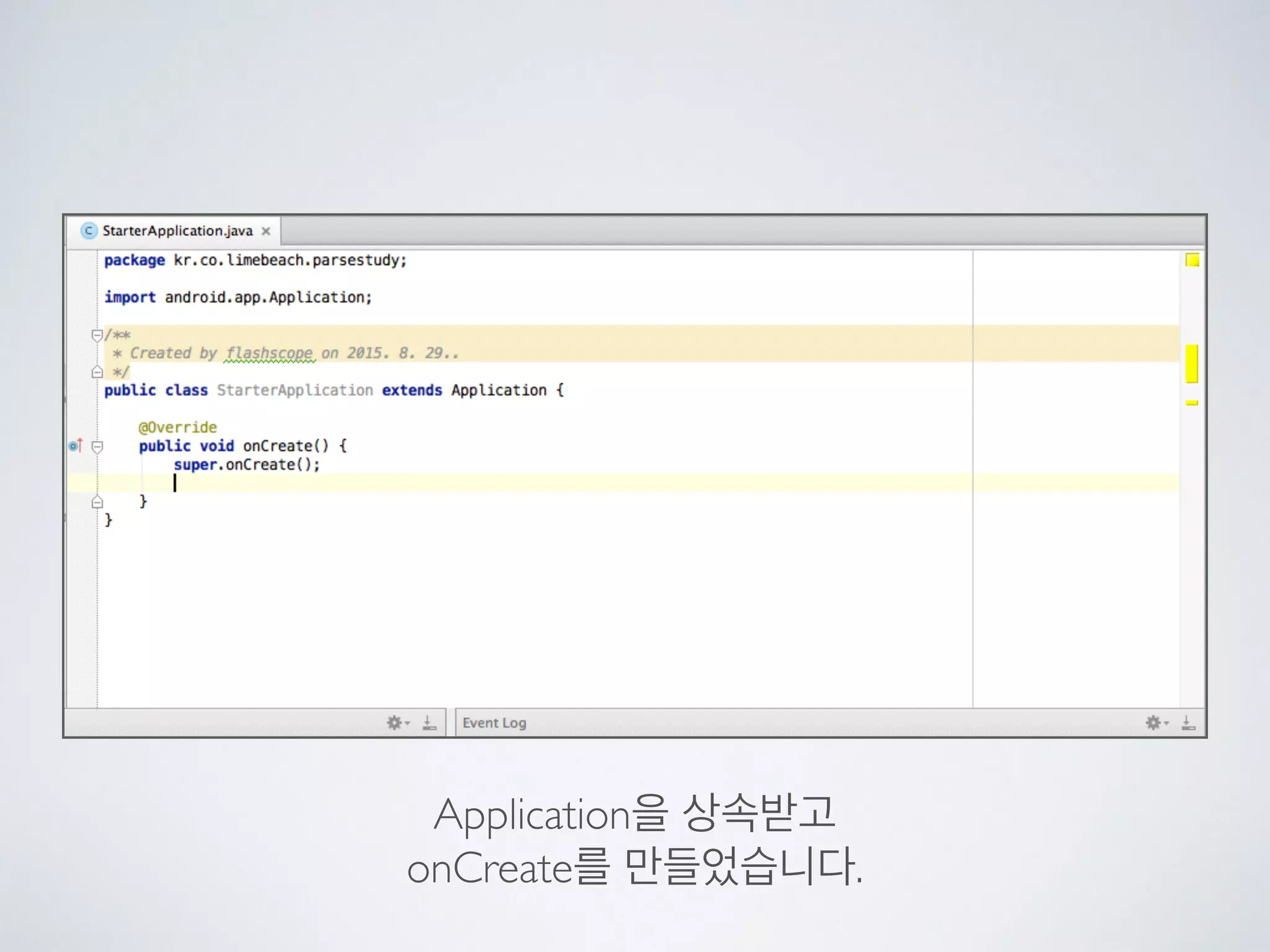Click the super keyword
Screen dimensions: 1270x952
[195, 465]
